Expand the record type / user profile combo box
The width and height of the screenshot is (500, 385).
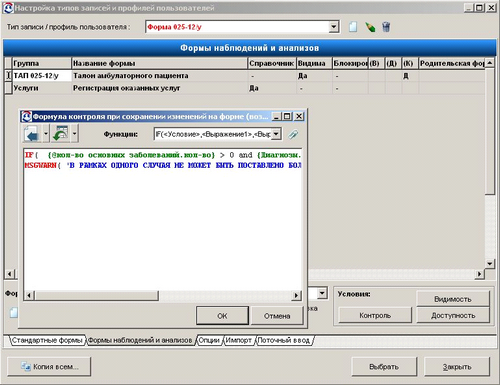pos(333,27)
